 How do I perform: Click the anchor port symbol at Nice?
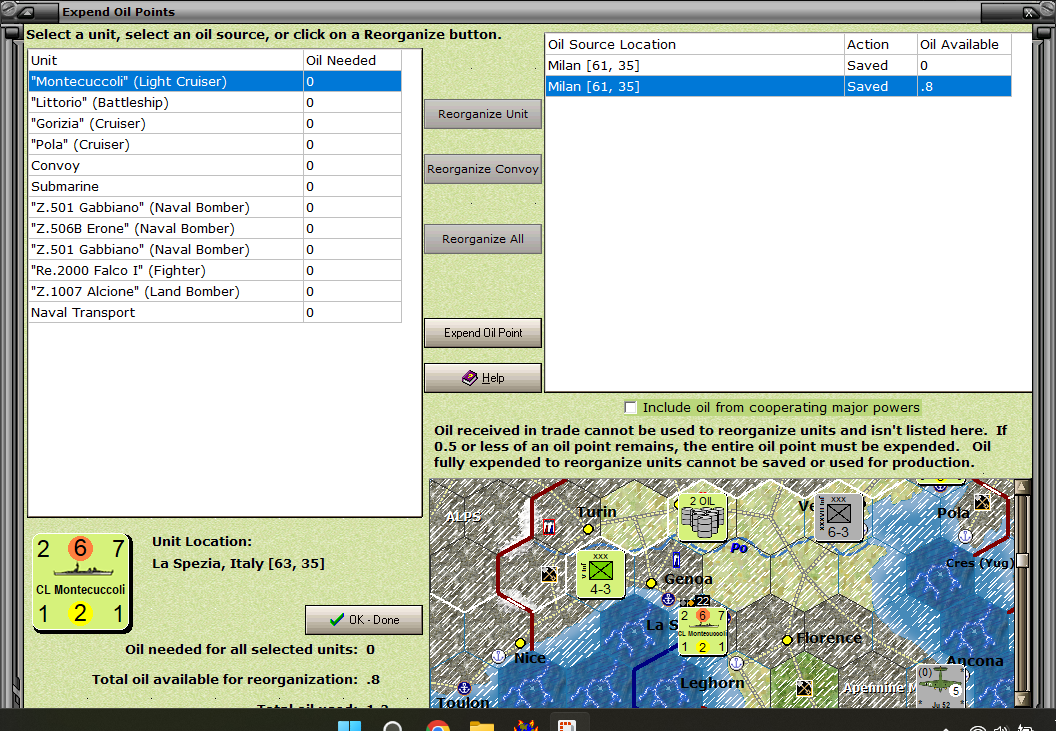coord(498,657)
